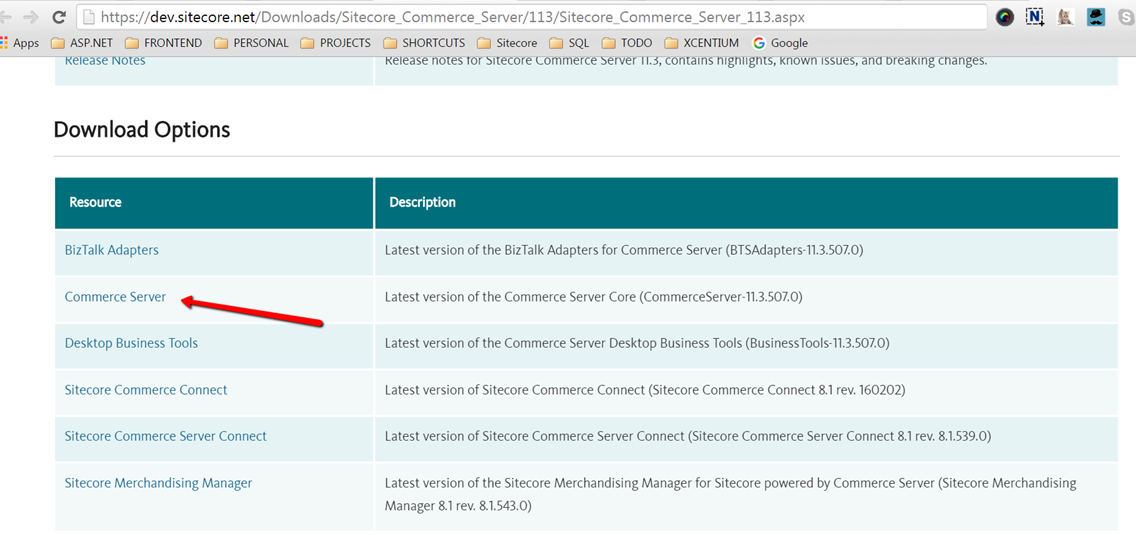
Task: Click the Commerce Server download link
Action: [115, 296]
